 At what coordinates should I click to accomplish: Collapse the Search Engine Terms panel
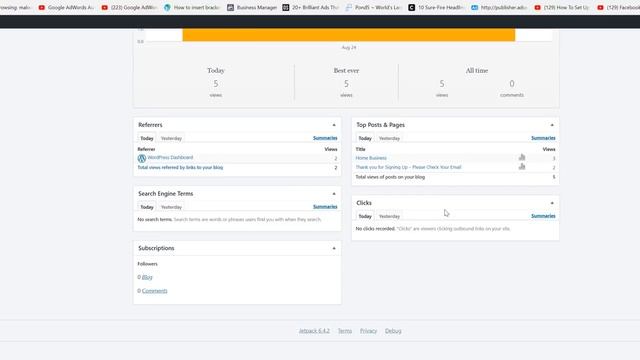[334, 193]
